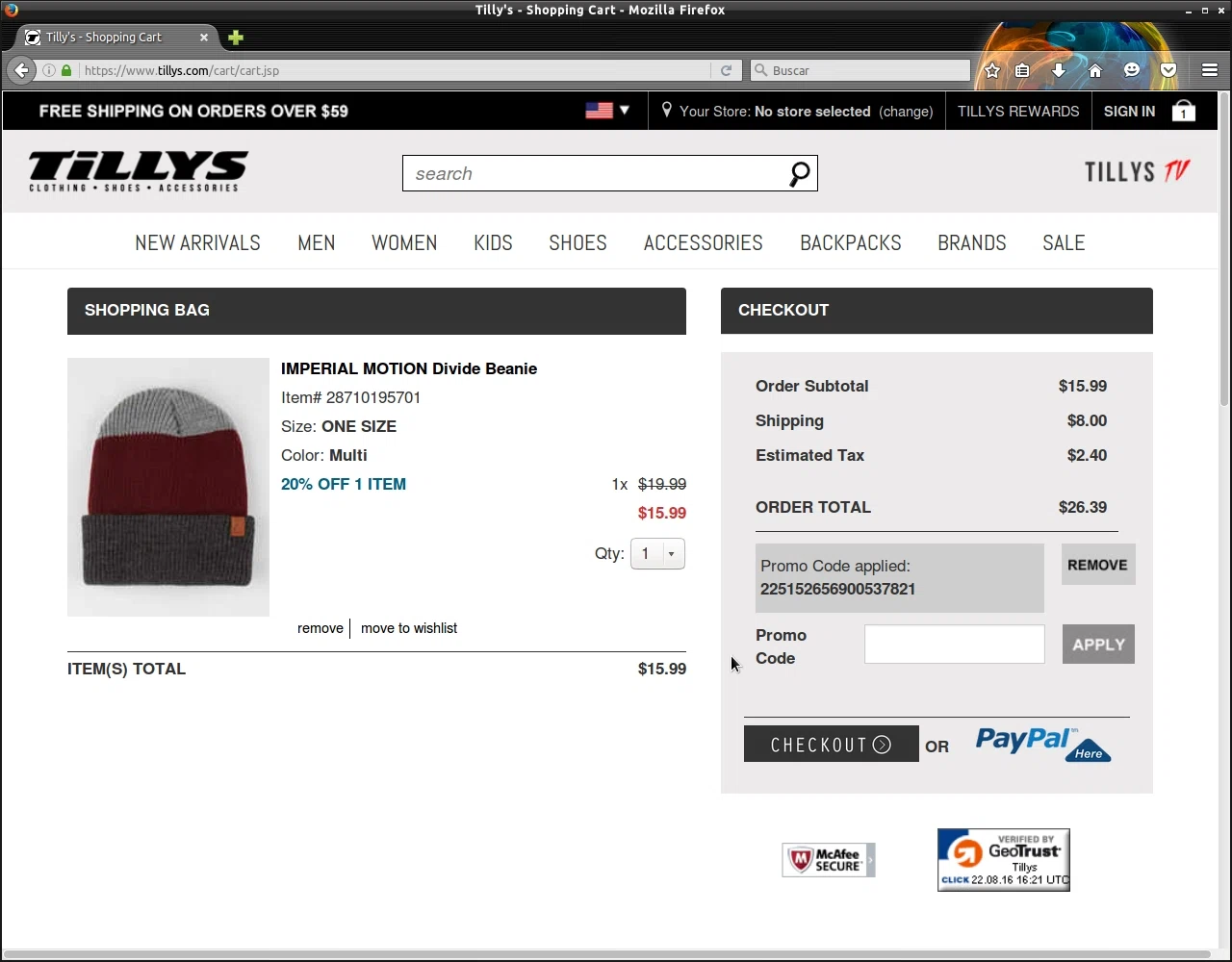
Task: Open the downloads arrow icon
Action: 1058,70
